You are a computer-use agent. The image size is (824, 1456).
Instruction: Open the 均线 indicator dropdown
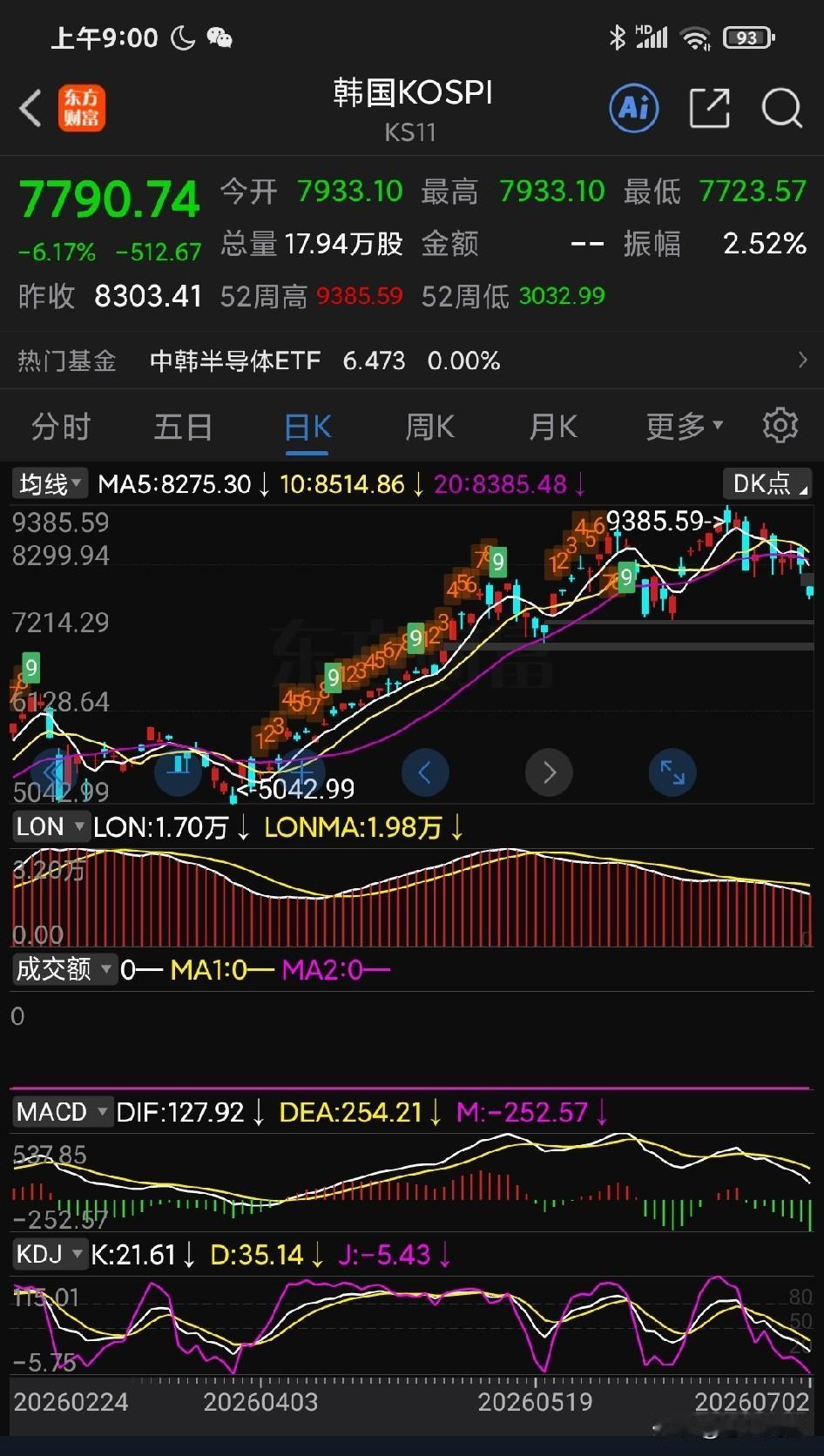(x=51, y=484)
